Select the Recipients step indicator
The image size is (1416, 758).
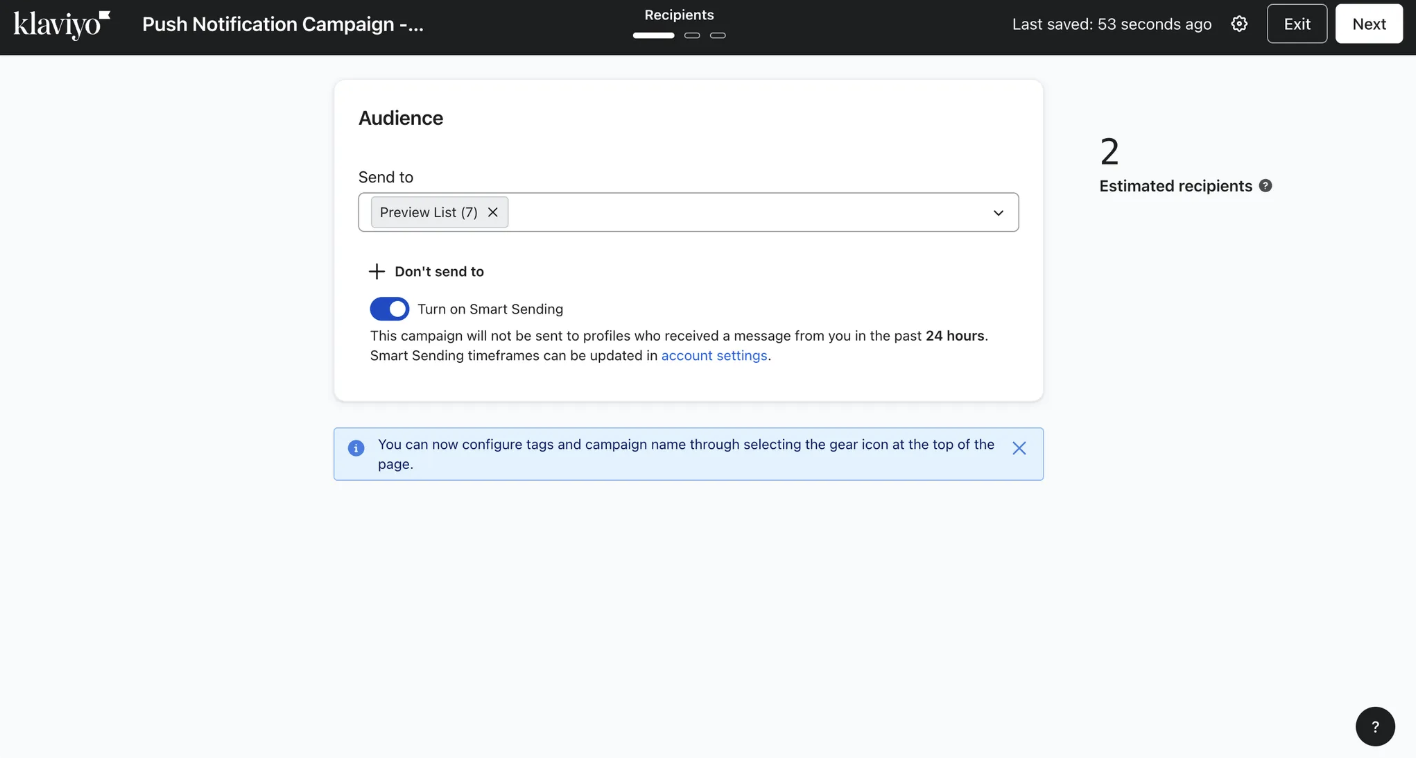(654, 35)
